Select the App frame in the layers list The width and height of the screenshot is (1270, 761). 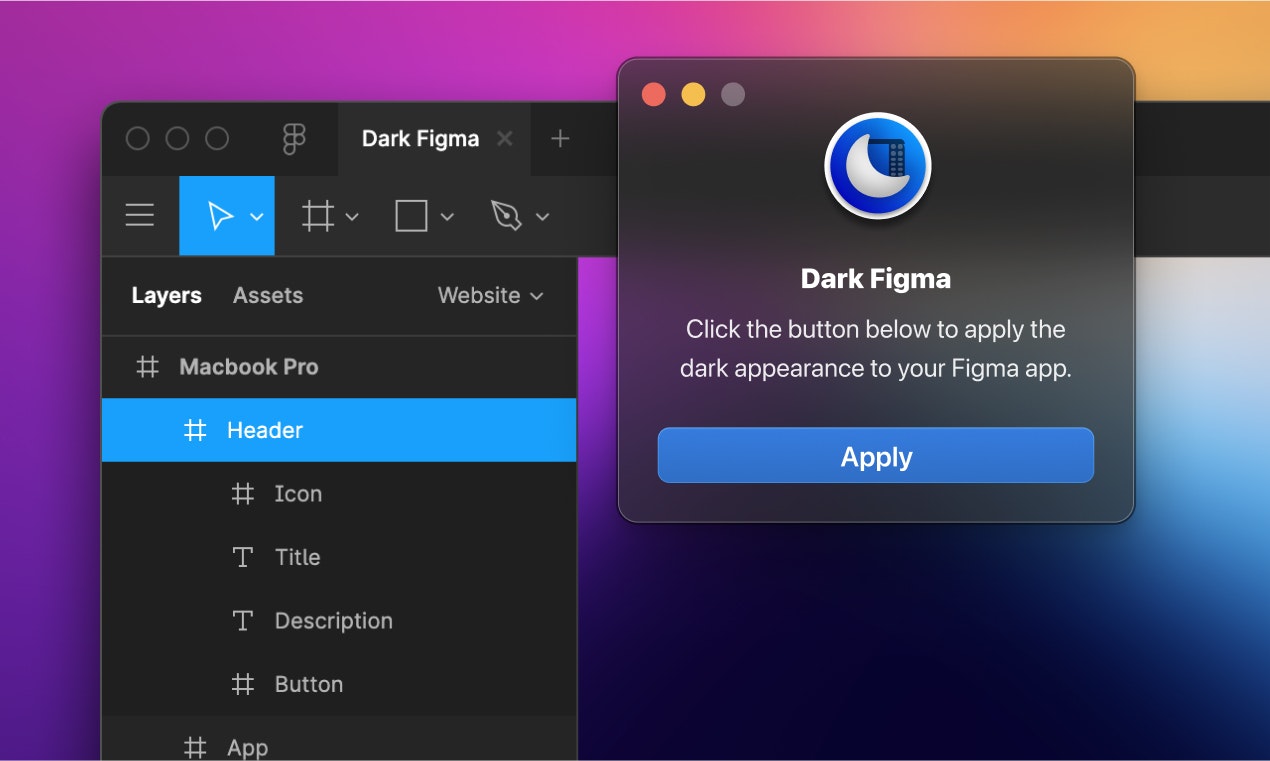pyautogui.click(x=246, y=746)
